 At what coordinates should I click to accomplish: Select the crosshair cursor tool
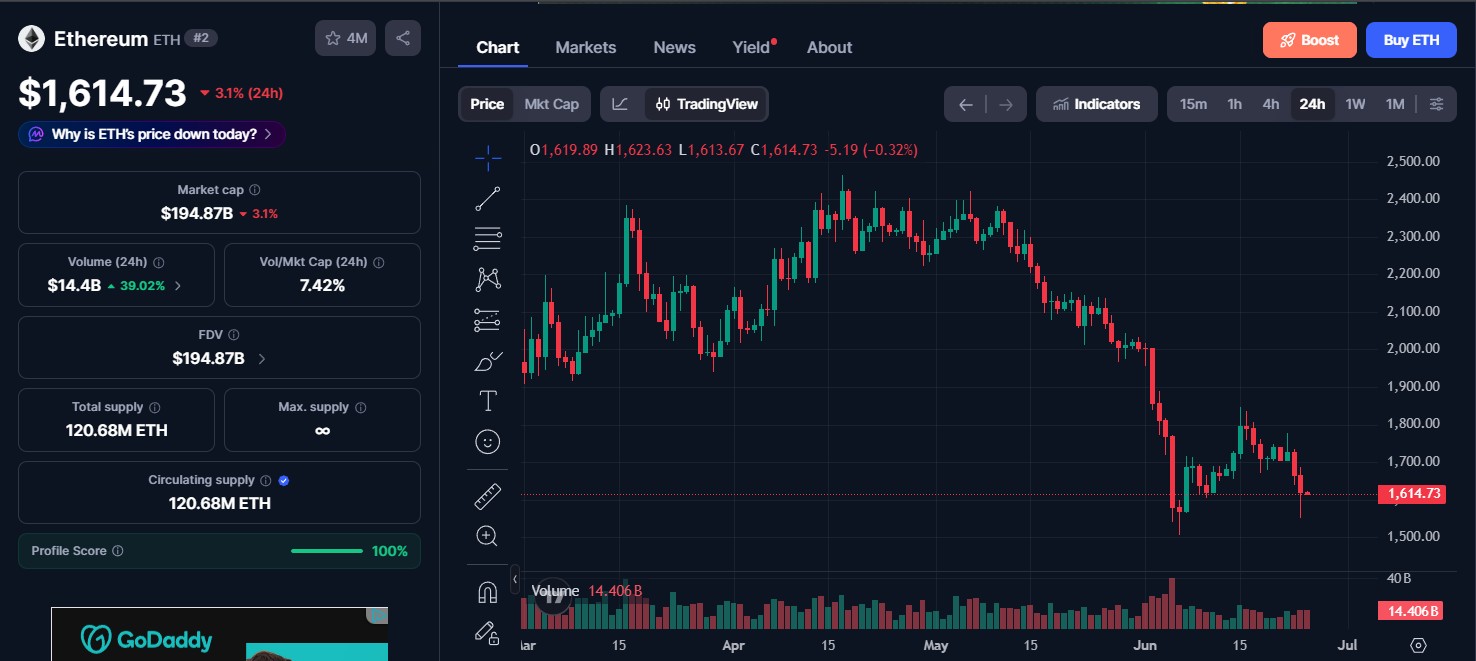pyautogui.click(x=488, y=157)
